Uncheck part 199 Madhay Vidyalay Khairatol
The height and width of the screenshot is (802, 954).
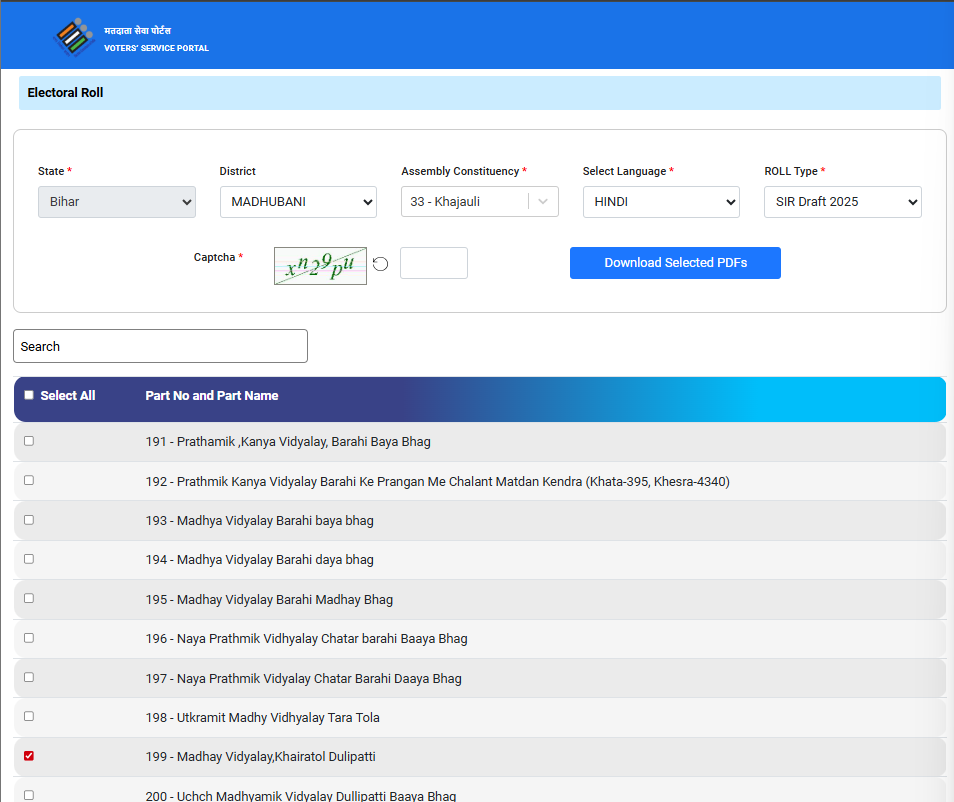[x=29, y=756]
